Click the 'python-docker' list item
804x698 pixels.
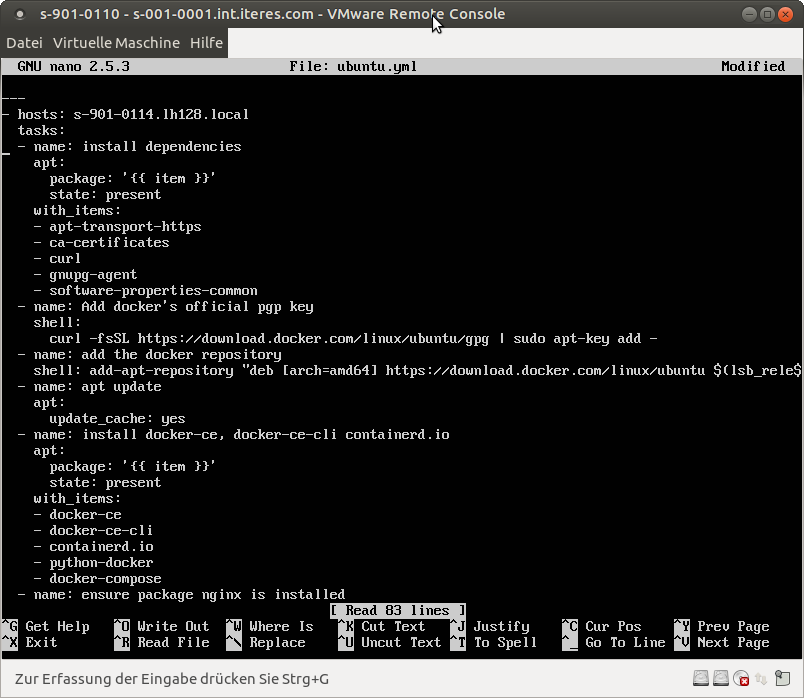93,562
